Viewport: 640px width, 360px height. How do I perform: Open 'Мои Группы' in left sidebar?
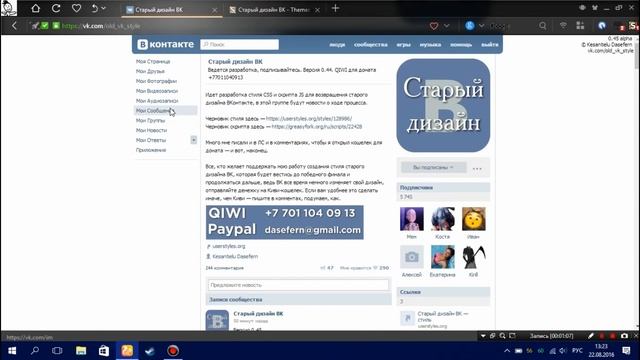(151, 120)
